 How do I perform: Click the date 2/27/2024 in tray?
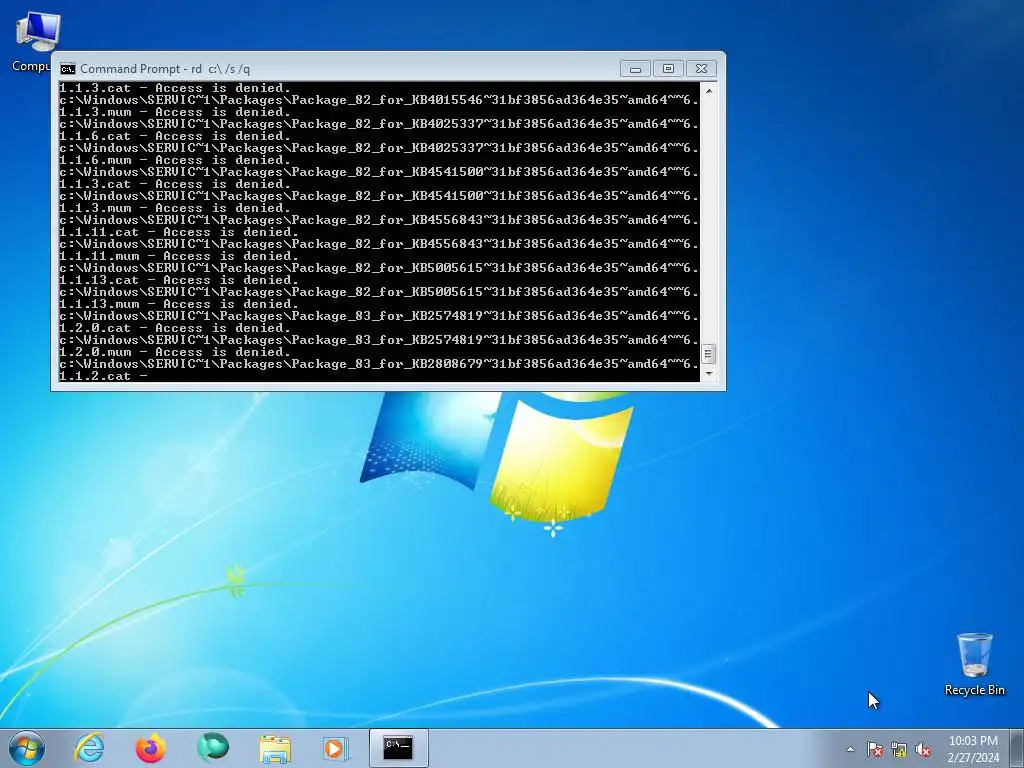[x=973, y=758]
